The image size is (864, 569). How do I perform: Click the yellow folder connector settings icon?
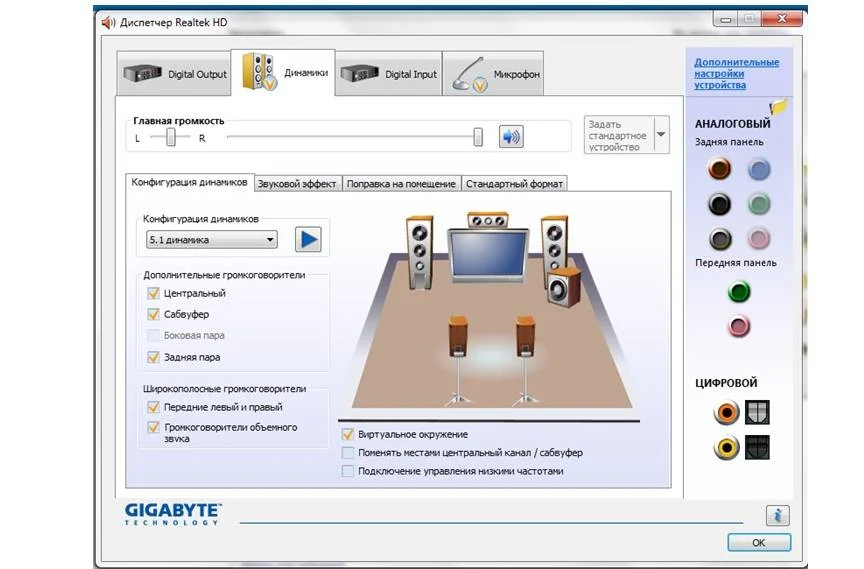[778, 106]
